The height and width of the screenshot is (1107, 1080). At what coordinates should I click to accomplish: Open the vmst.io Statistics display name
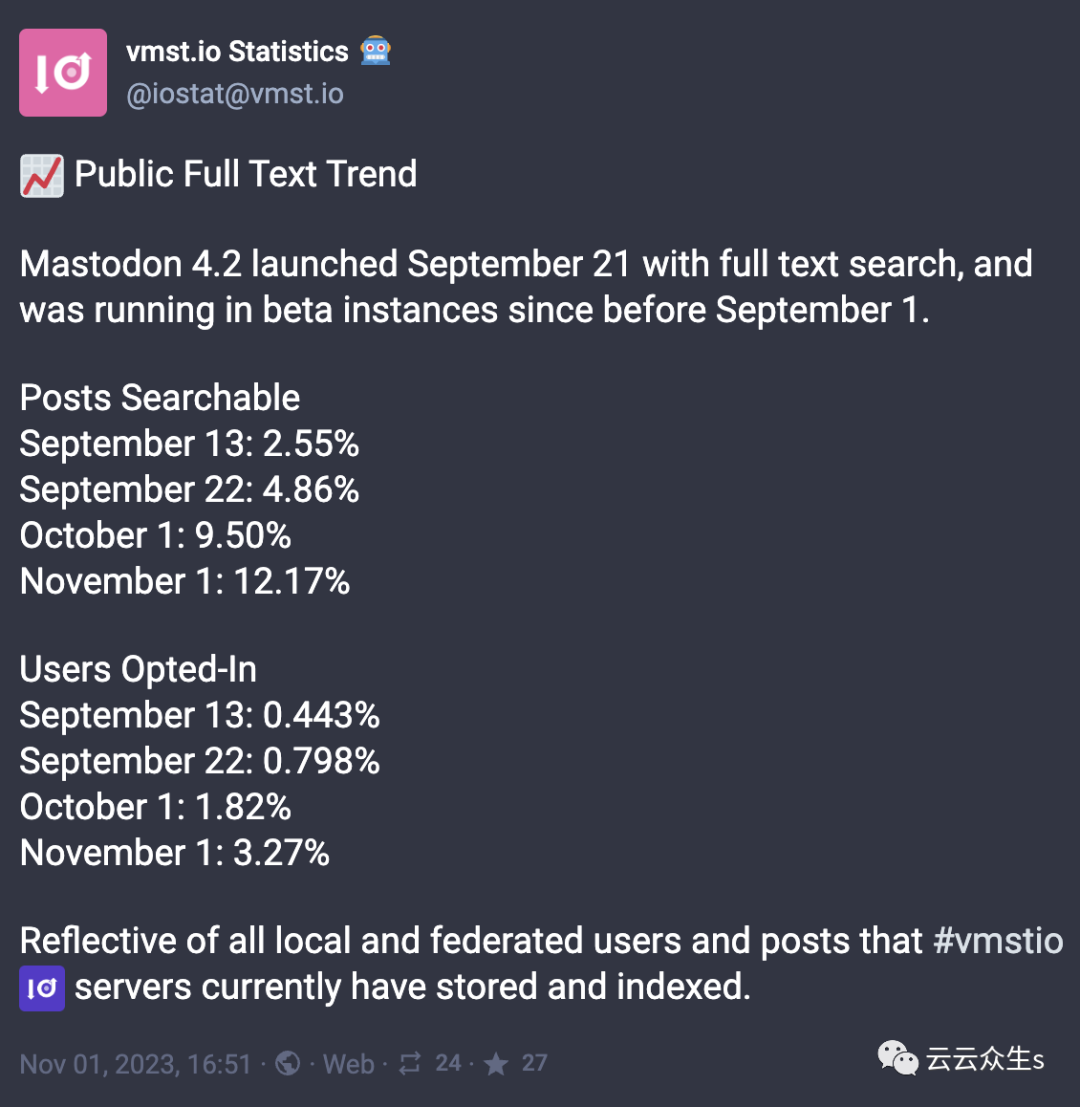pos(237,51)
